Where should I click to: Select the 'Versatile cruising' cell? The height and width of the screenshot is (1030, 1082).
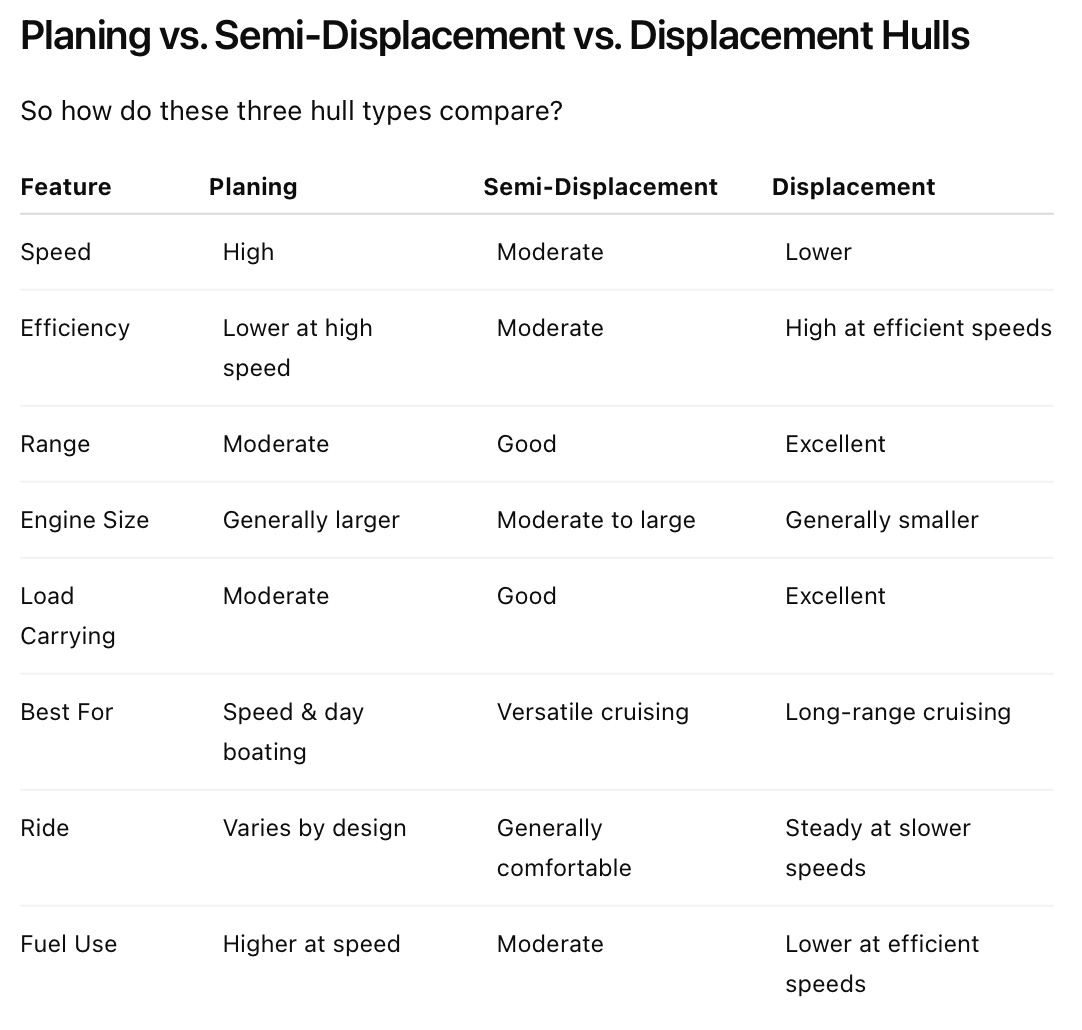pos(593,712)
